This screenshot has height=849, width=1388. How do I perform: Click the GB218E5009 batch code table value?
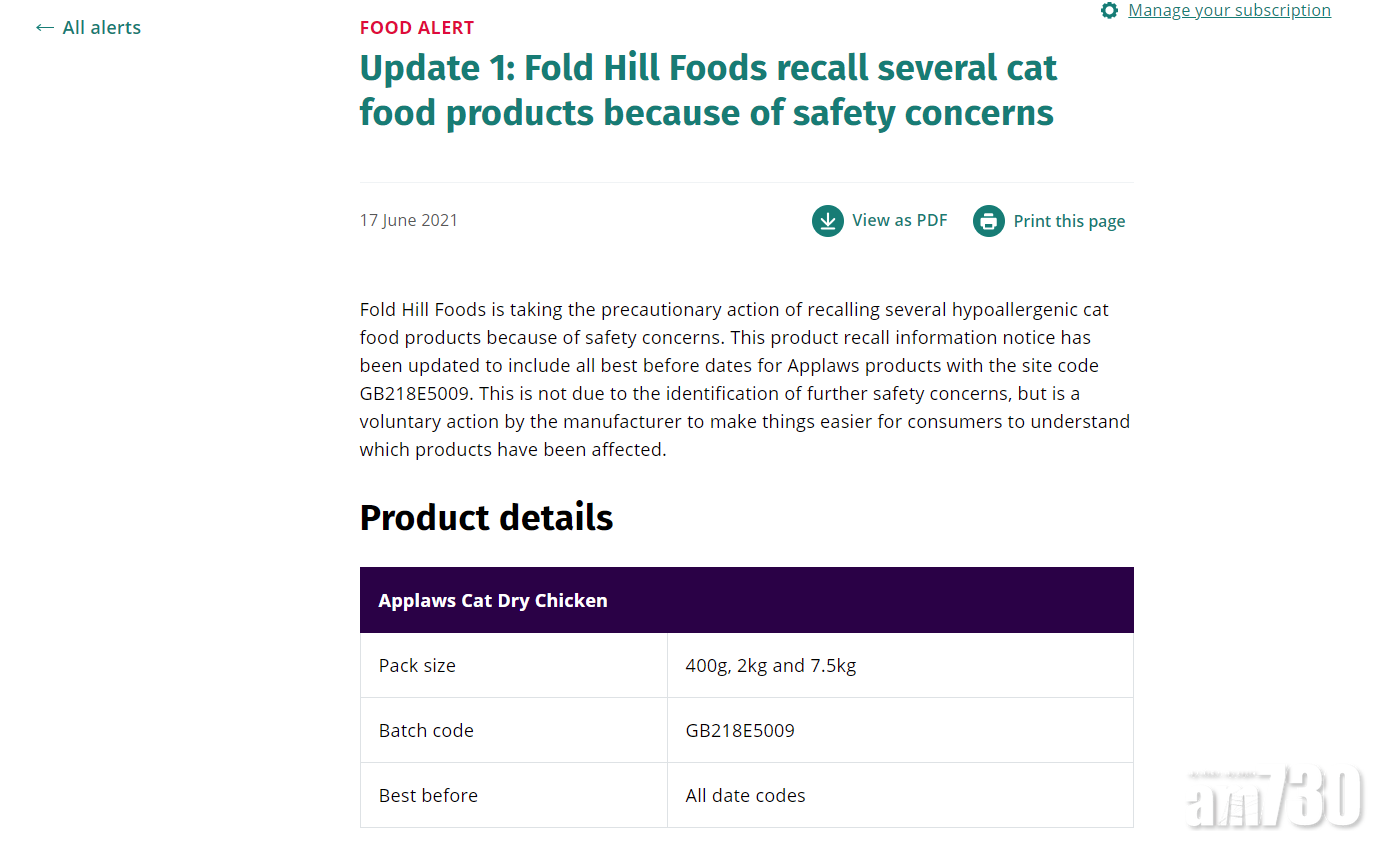tap(740, 731)
